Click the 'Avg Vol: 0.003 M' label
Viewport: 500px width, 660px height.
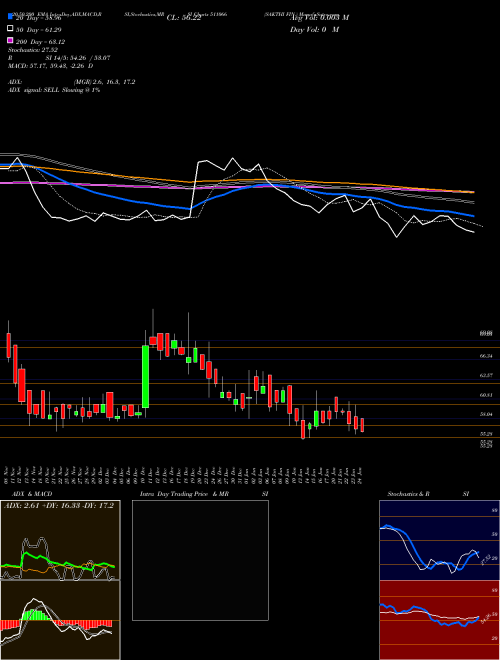pos(319,18)
